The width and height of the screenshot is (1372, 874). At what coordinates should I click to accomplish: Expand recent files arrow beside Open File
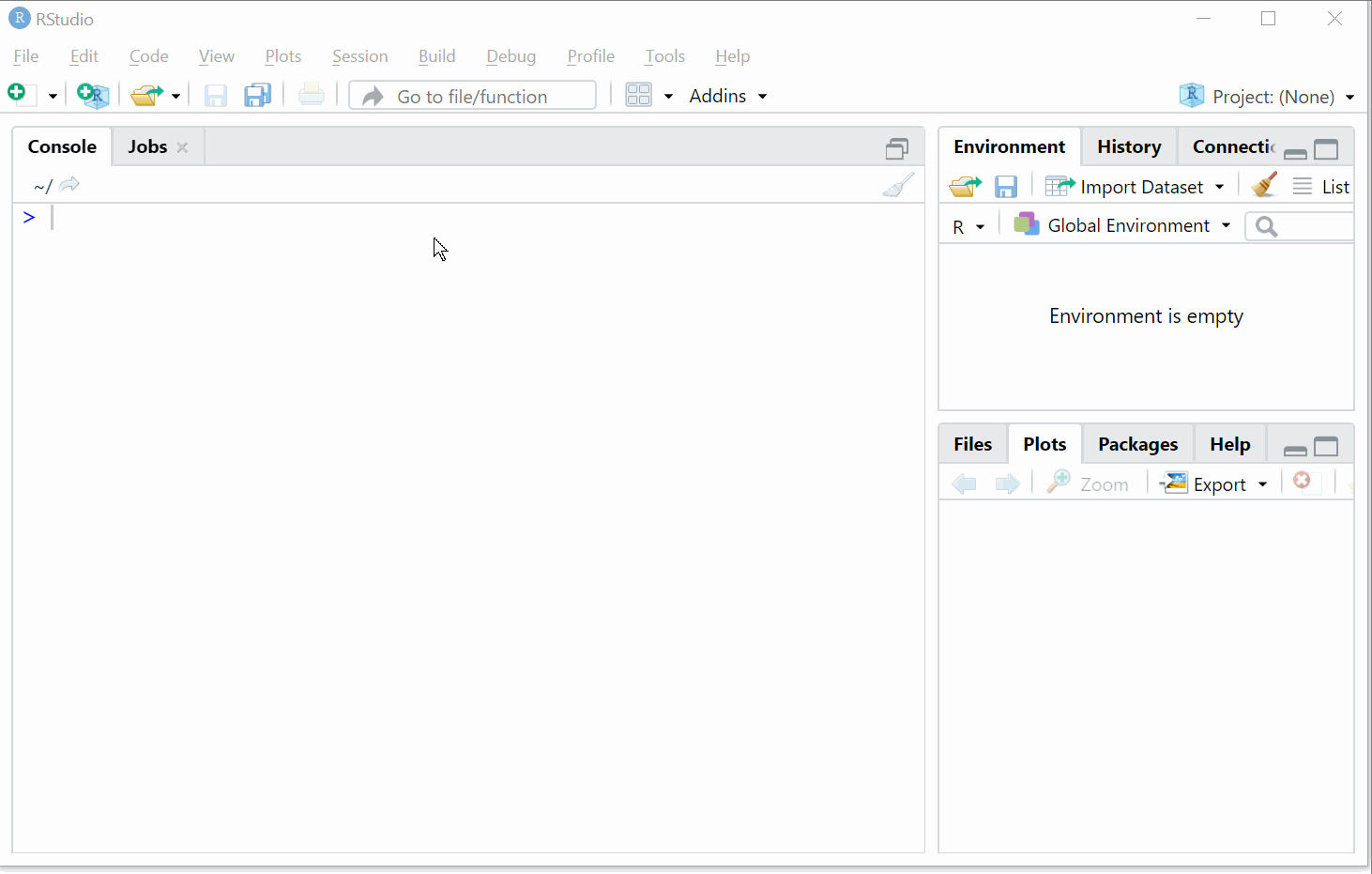tap(175, 96)
